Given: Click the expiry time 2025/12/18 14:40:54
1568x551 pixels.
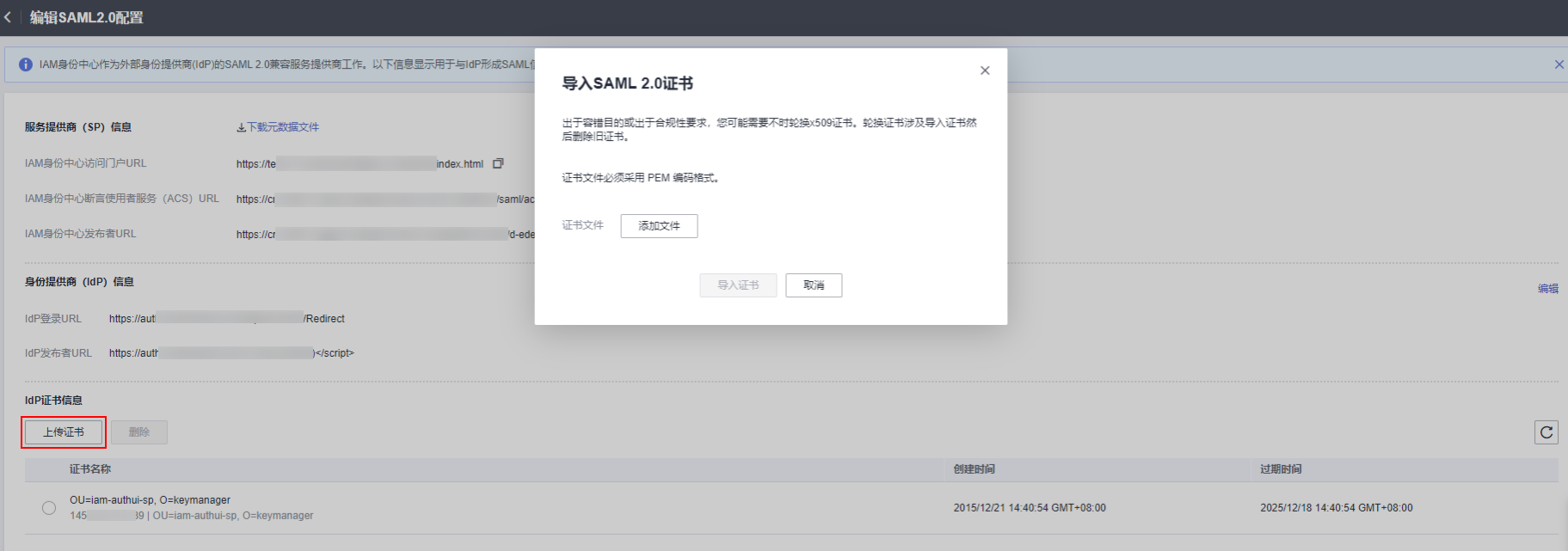Looking at the screenshot, I should tap(1337, 508).
